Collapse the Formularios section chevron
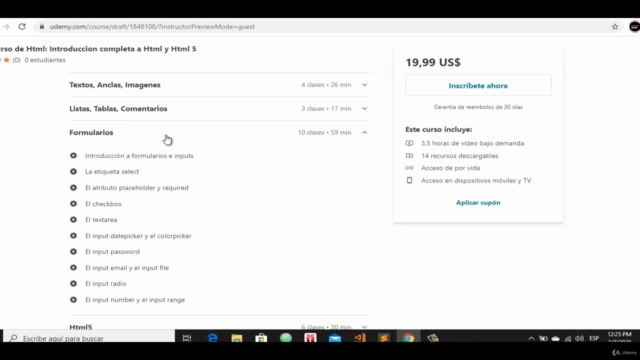The width and height of the screenshot is (640, 360). (364, 132)
